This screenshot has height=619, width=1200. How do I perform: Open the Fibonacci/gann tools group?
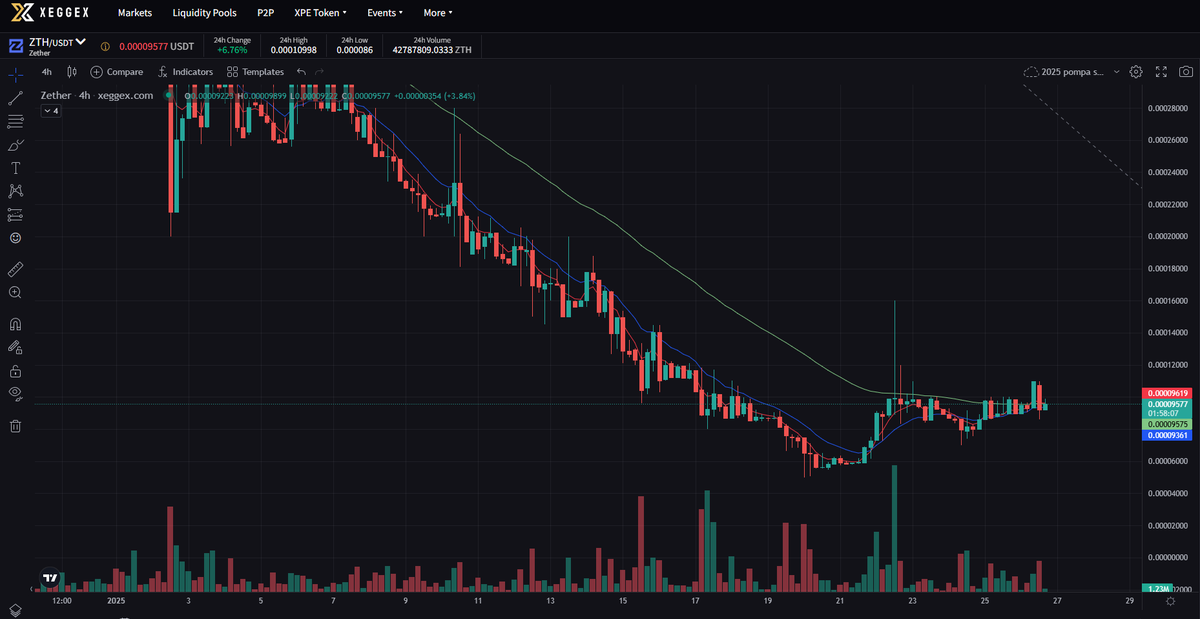pos(15,121)
